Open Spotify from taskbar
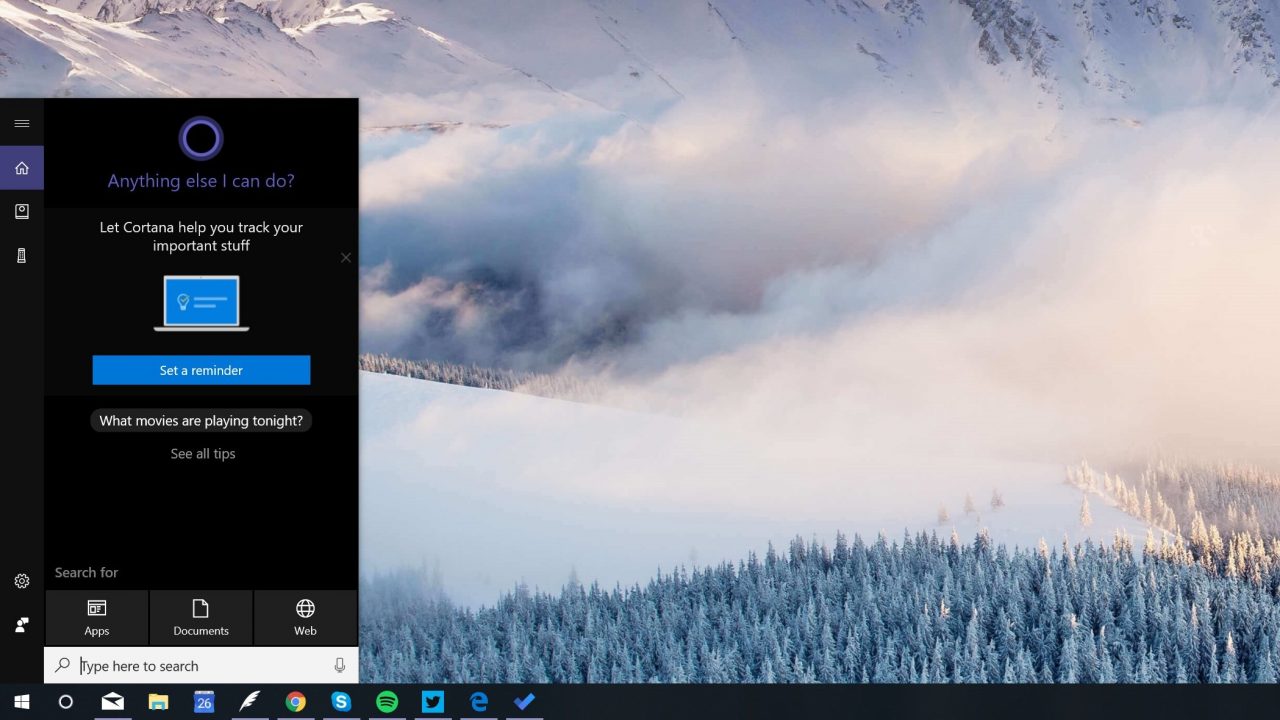Viewport: 1280px width, 720px height. click(387, 702)
